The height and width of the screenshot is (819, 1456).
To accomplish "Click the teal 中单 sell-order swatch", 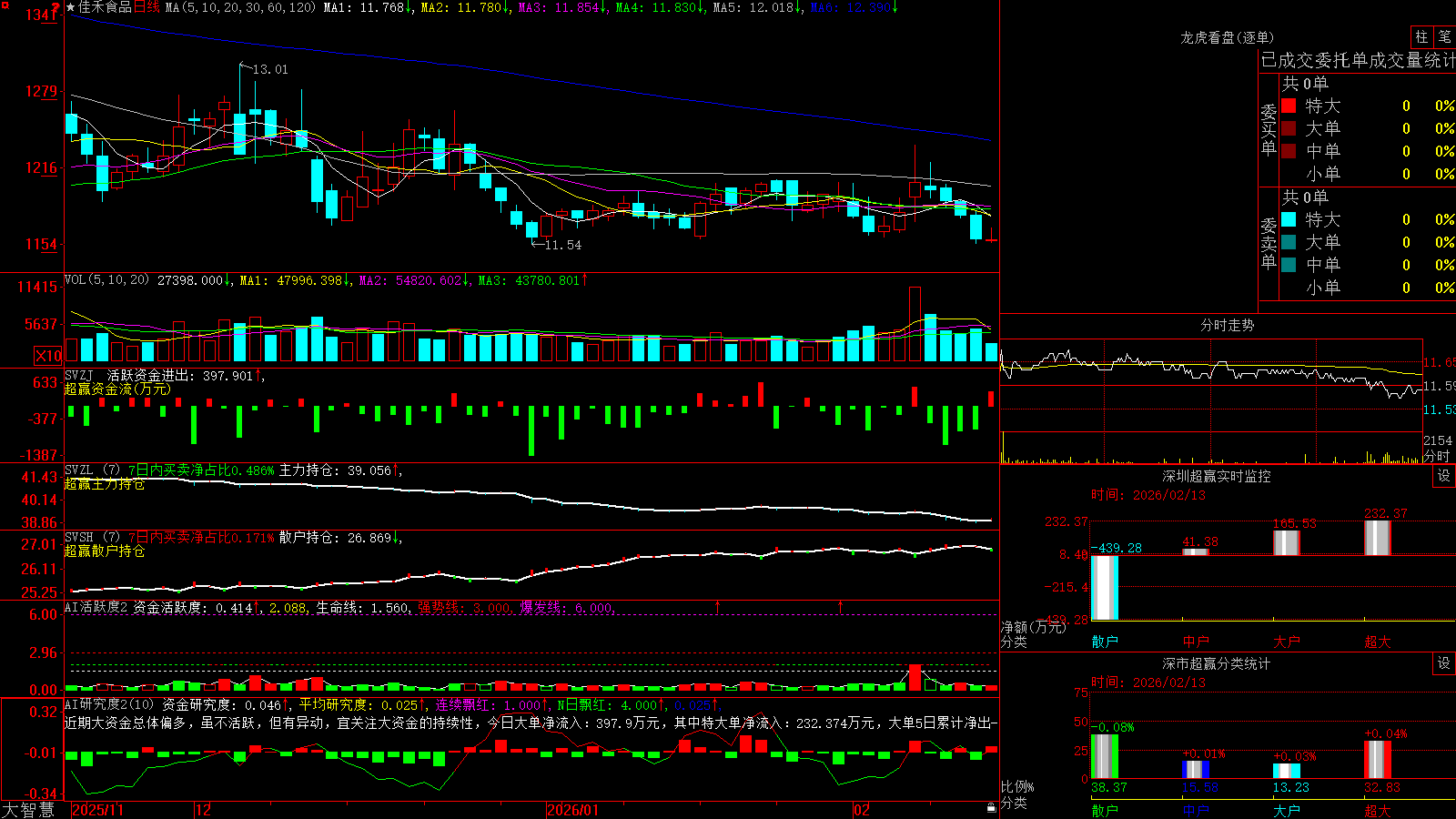I will [1289, 265].
